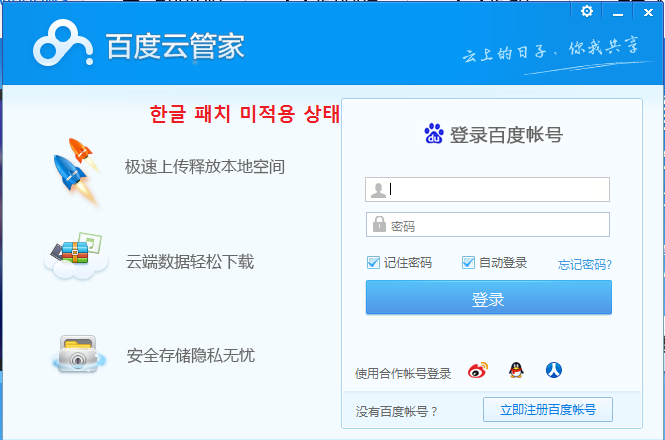This screenshot has width=665, height=440.
Task: Click the blue 登录 button
Action: (x=489, y=297)
